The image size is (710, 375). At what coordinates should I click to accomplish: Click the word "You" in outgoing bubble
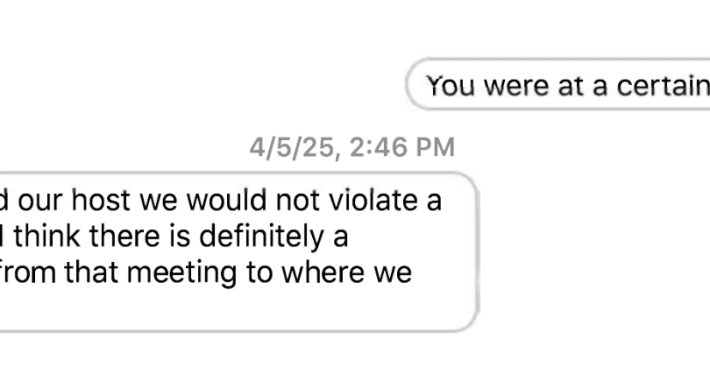click(451, 86)
